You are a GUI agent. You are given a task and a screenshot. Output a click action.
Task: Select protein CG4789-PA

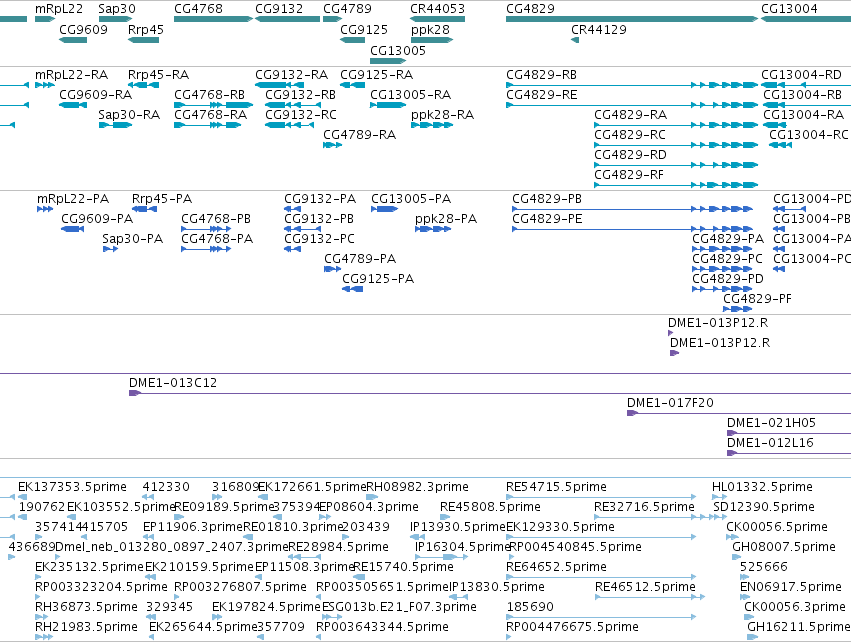pos(360,259)
